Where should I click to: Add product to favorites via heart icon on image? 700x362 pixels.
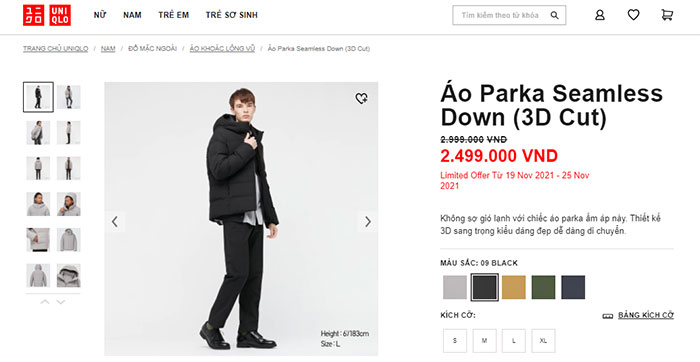point(361,98)
